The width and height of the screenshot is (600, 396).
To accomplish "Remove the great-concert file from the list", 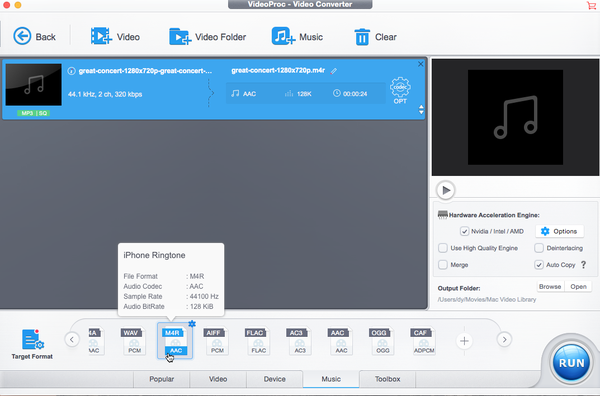I will (421, 64).
